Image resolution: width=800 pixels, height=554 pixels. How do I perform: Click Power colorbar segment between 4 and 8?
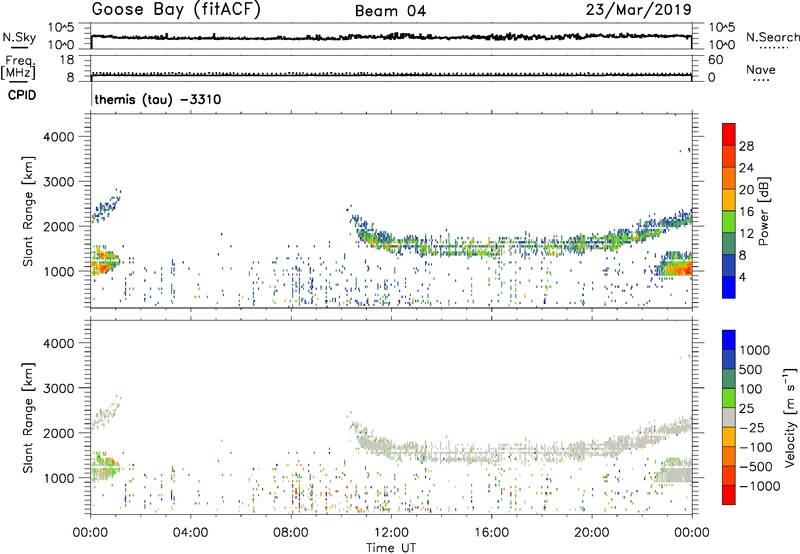(729, 265)
